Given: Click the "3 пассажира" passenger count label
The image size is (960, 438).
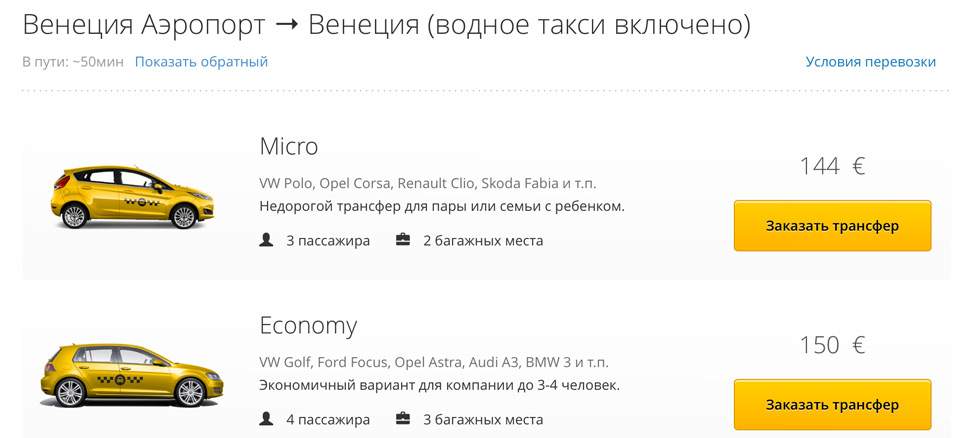Looking at the screenshot, I should [x=328, y=240].
